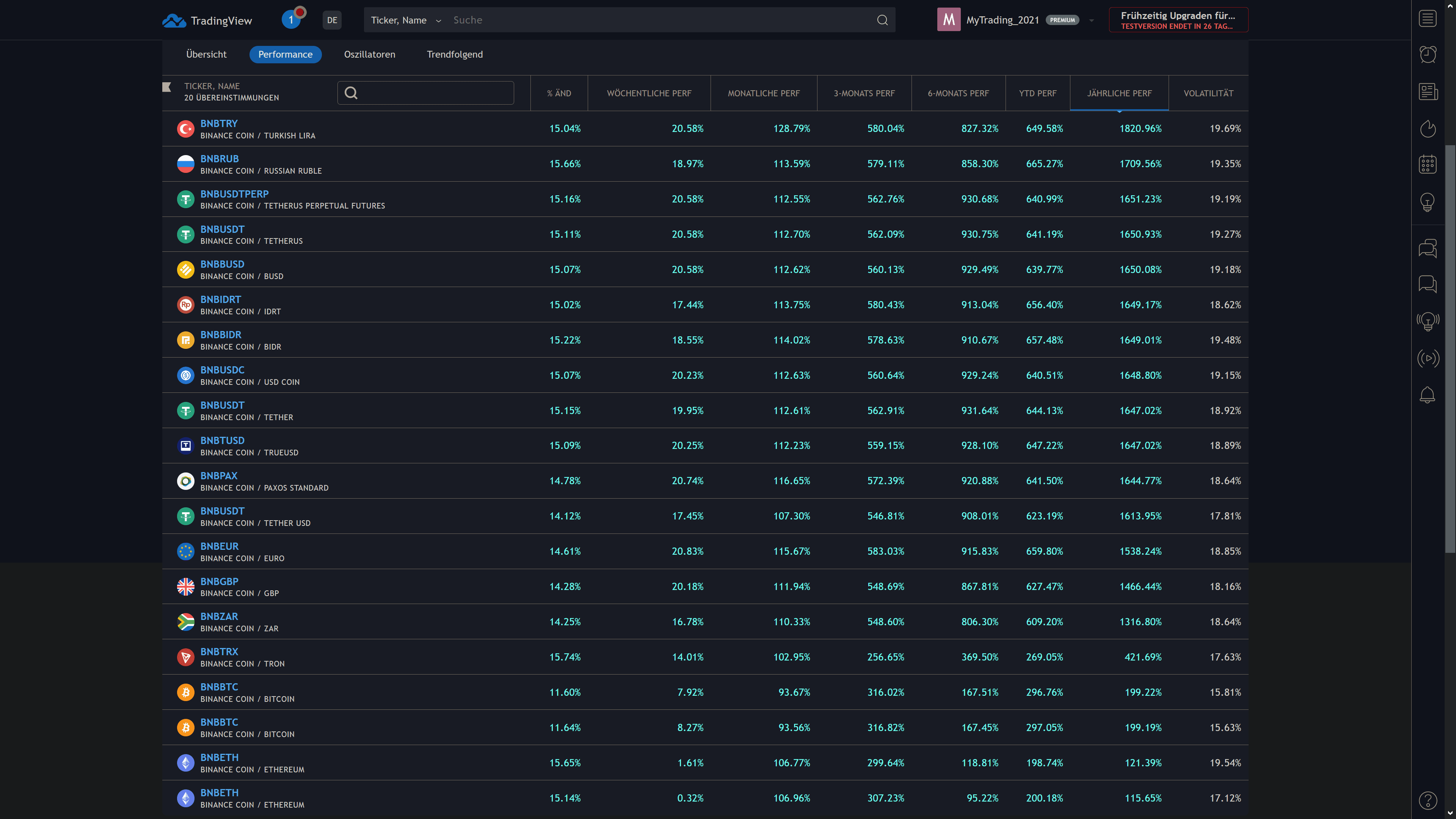1456x819 pixels.
Task: Open the watchlist panel icon
Action: click(x=1428, y=19)
